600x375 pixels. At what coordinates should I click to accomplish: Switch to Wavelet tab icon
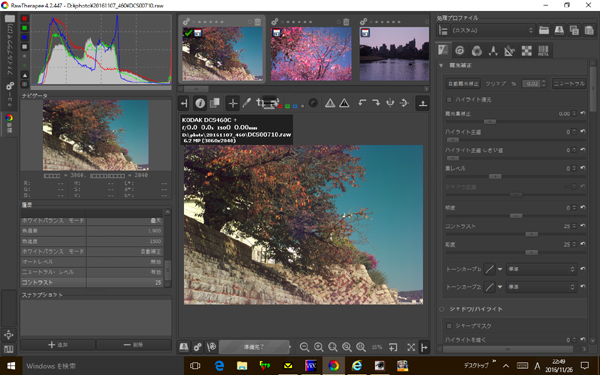click(x=493, y=50)
